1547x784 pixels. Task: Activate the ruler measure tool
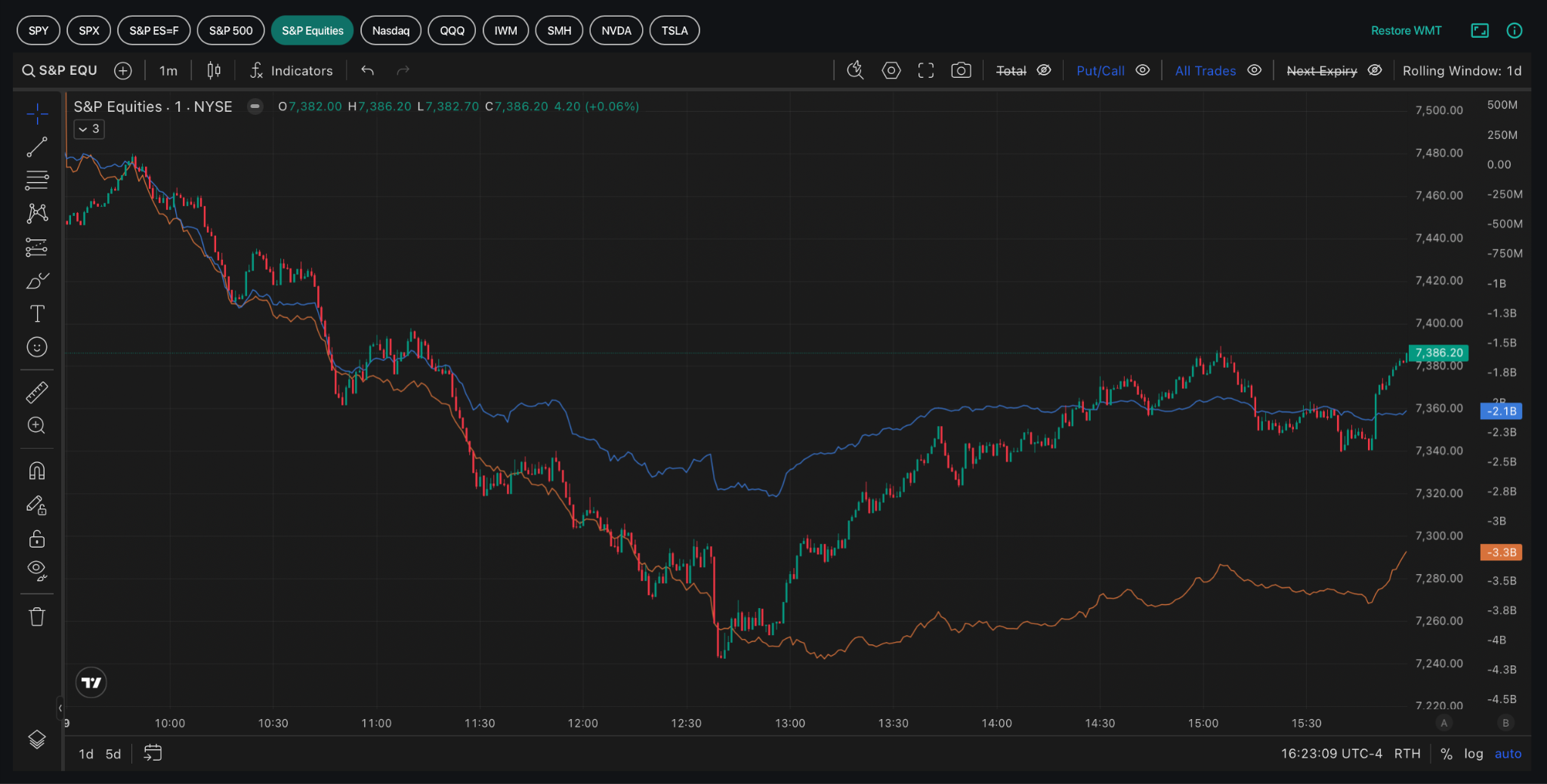tap(37, 392)
